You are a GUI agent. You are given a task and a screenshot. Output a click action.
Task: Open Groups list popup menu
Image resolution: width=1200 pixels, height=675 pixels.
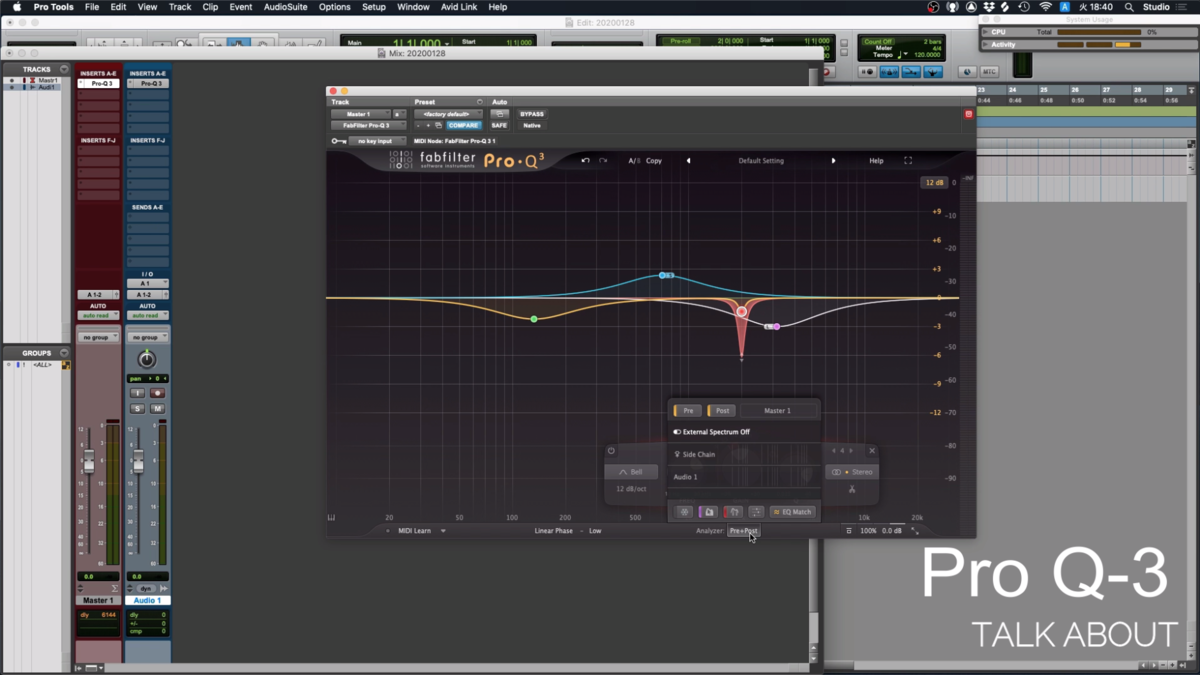(x=64, y=353)
